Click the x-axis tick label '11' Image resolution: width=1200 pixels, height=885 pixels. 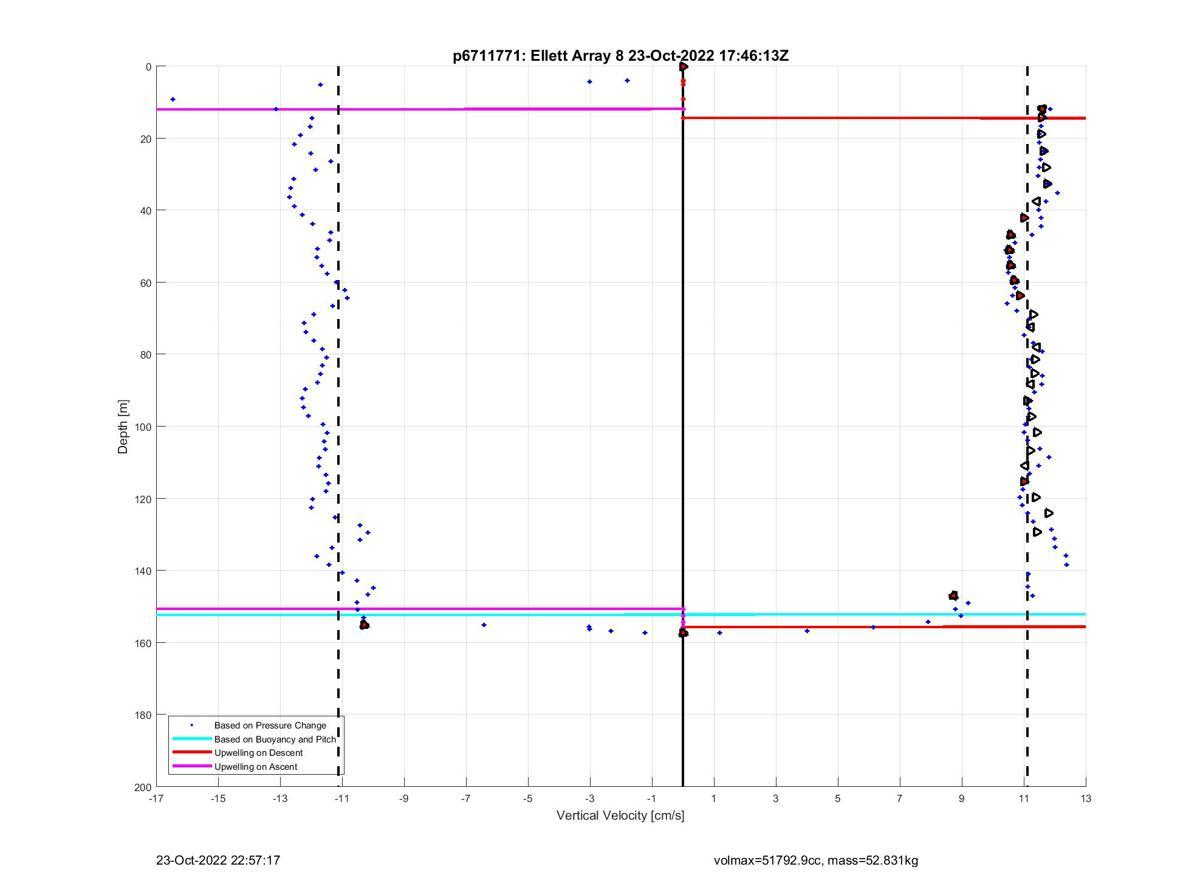click(1024, 799)
